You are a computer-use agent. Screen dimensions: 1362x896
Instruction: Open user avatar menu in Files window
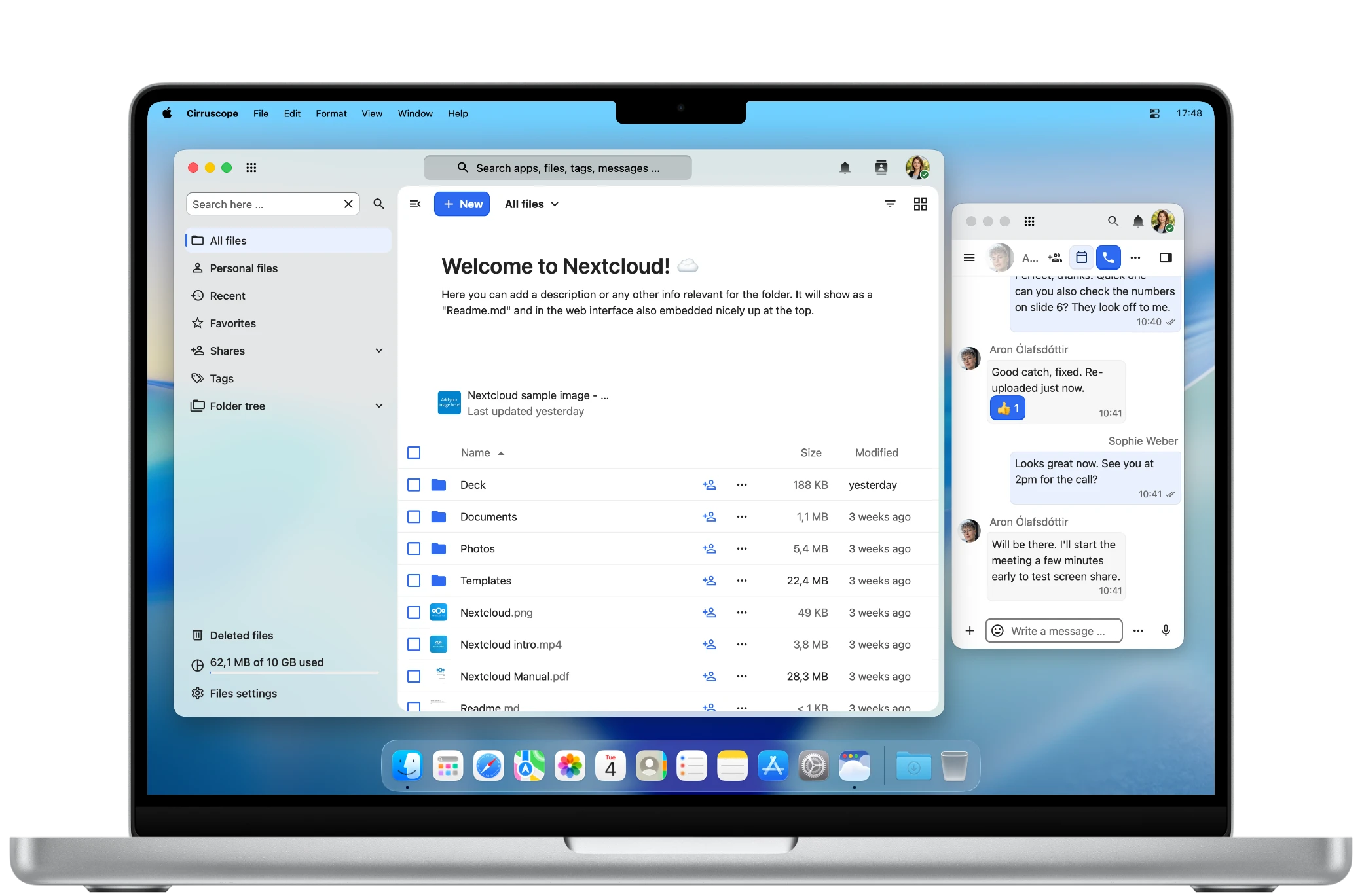[917, 168]
